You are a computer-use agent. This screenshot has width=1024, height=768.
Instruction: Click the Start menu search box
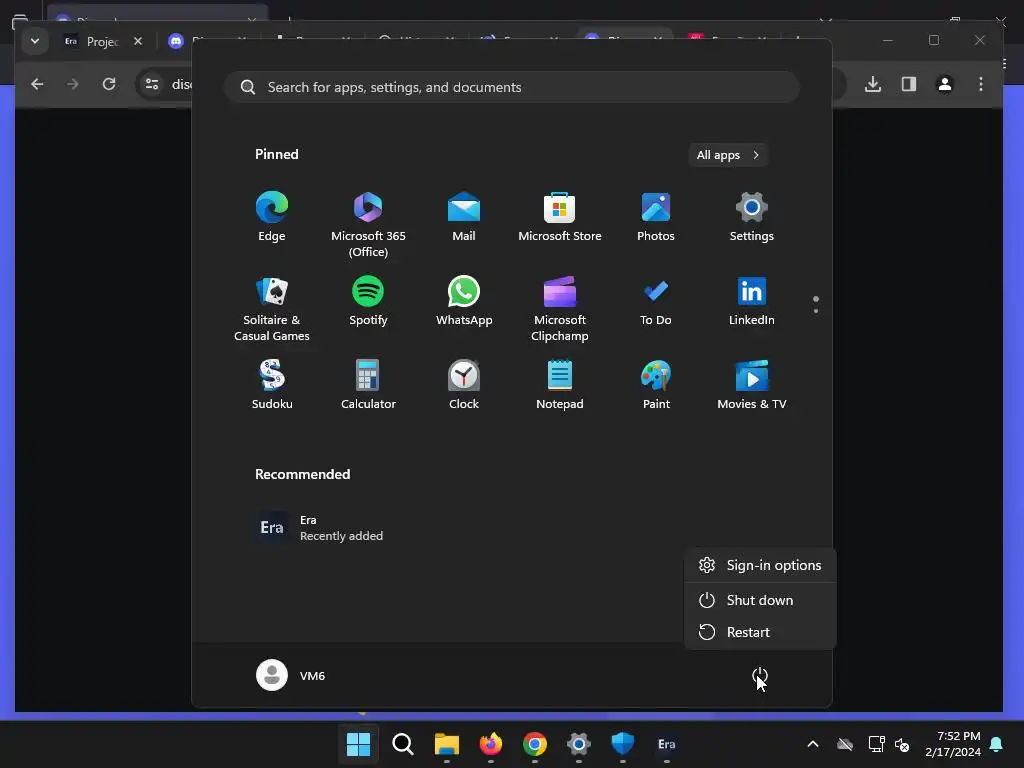512,87
